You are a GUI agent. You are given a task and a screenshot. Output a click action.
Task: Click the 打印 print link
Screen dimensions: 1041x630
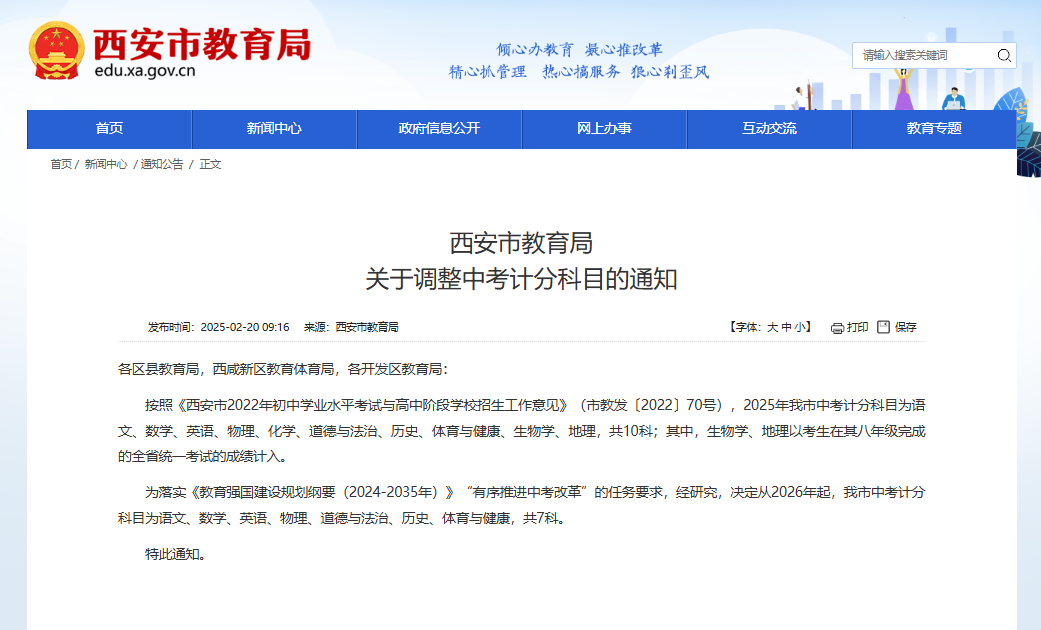(x=858, y=327)
